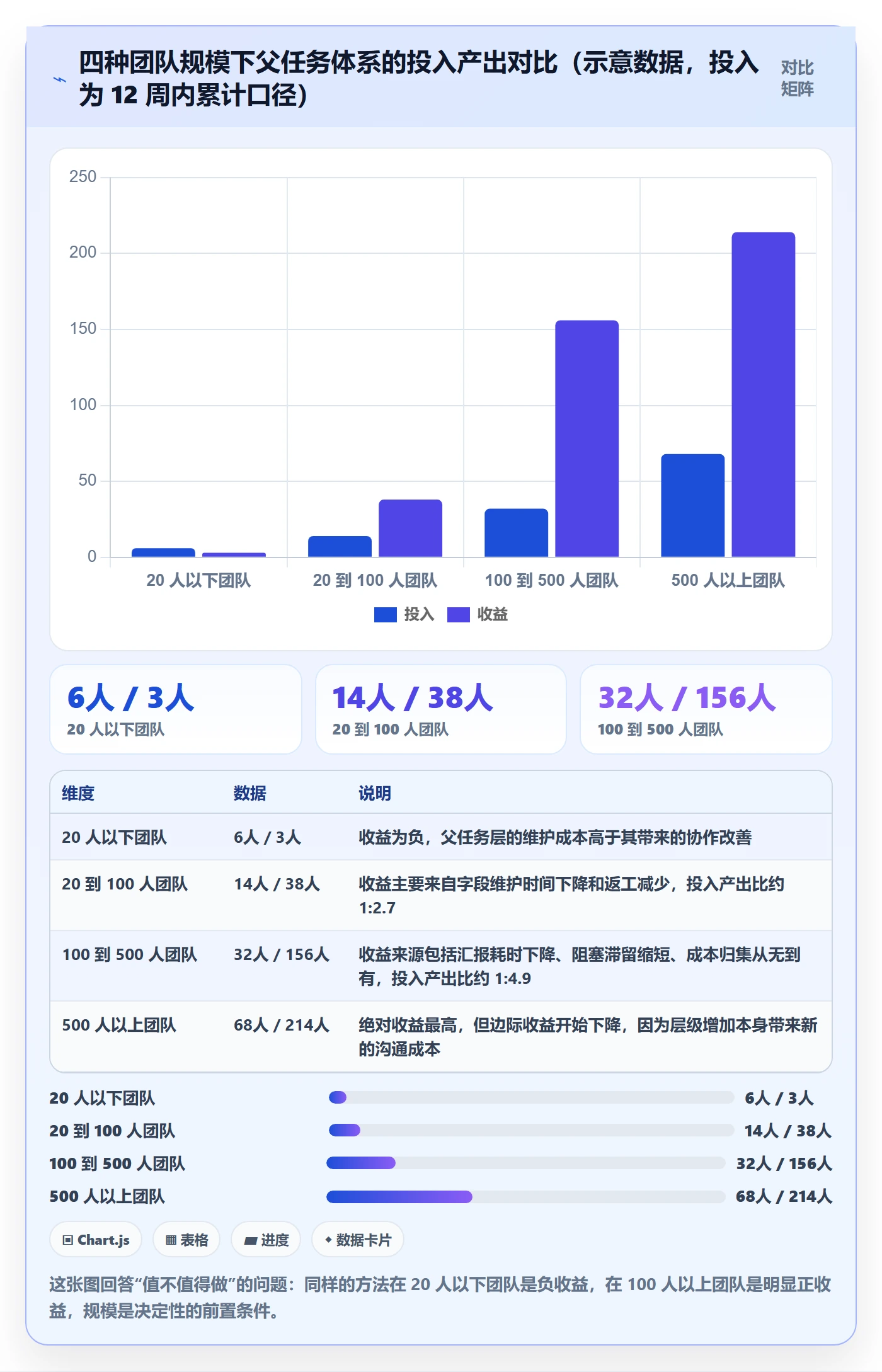Click the progress bar for 20 到 100 人团队
882x1372 pixels.
coord(531,1130)
